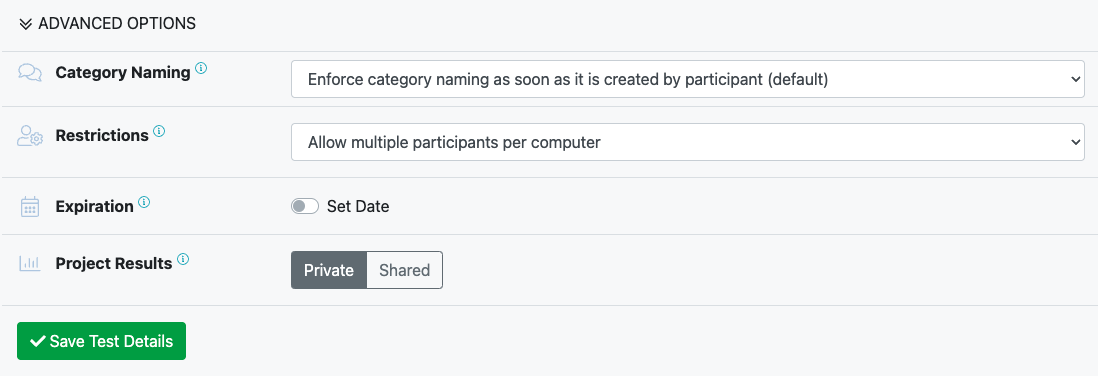Viewport: 1098px width, 376px height.
Task: Select Private project results
Action: point(329,270)
